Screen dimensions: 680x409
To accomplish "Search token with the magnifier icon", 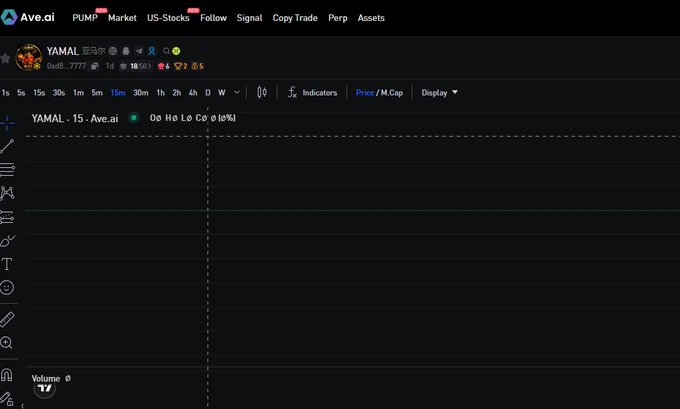I will (166, 51).
